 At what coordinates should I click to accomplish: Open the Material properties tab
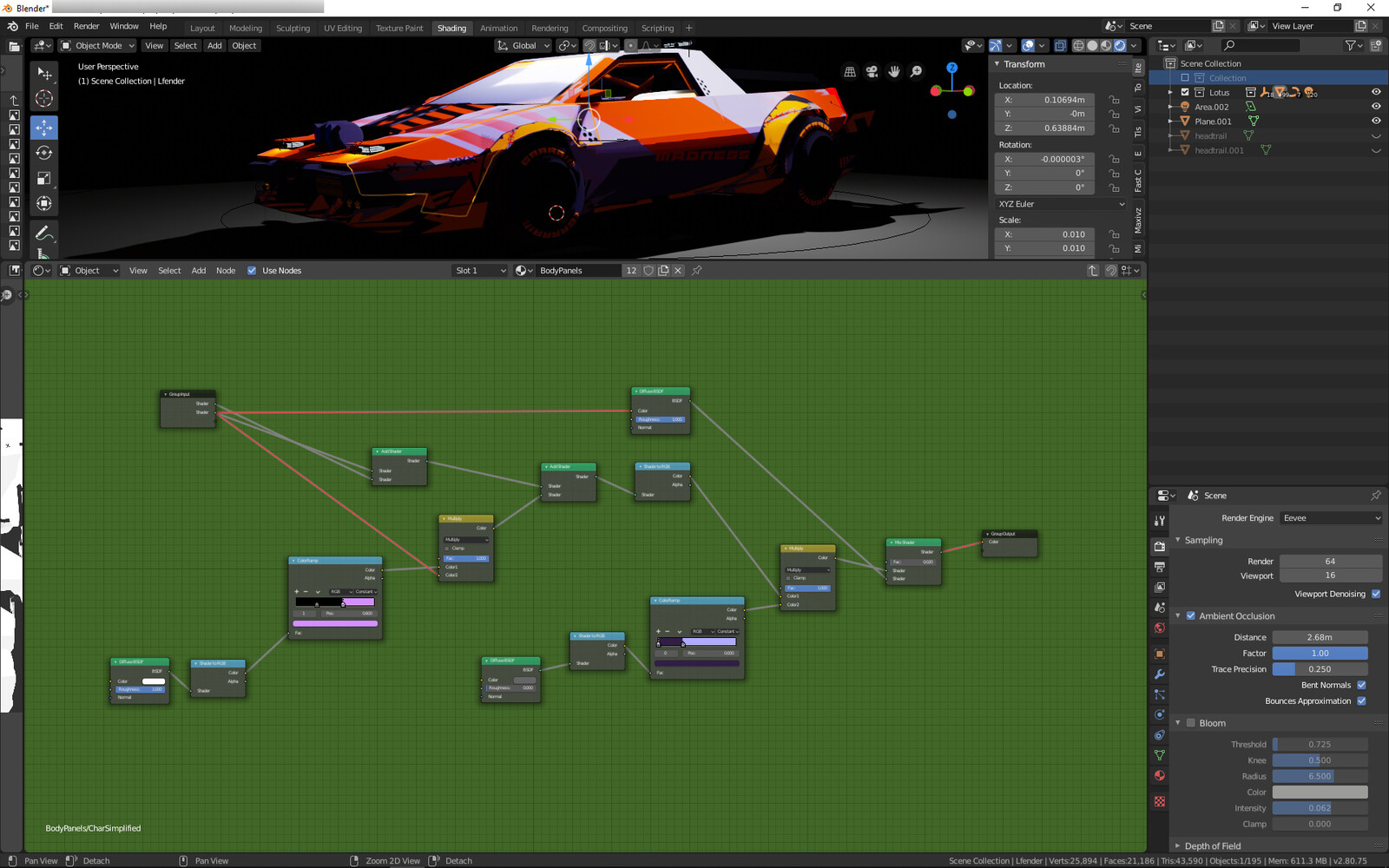point(1160,776)
